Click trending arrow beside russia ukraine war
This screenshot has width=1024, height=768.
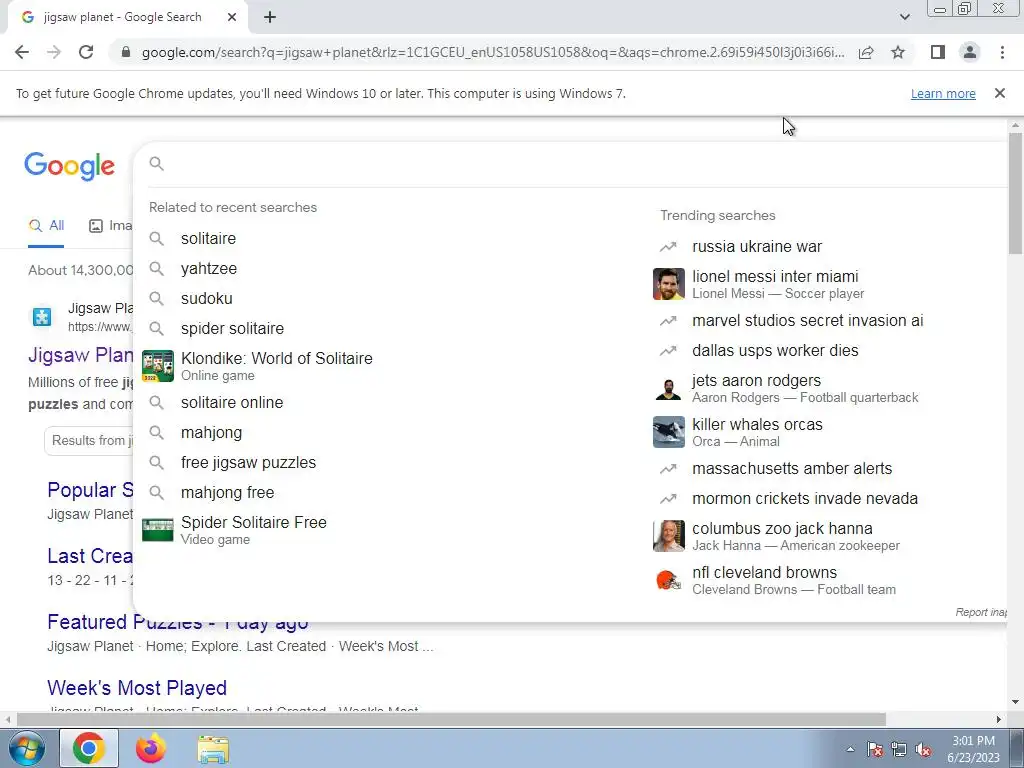click(x=668, y=247)
